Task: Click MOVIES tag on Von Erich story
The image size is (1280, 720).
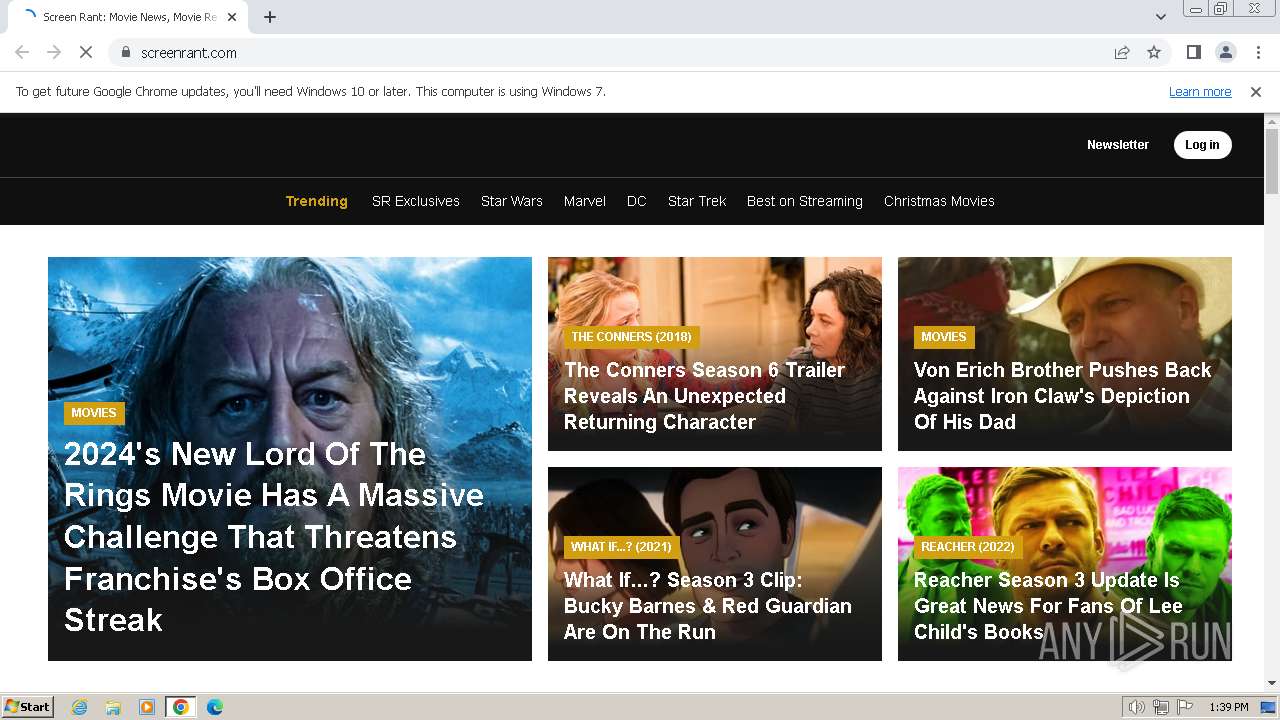Action: coord(944,336)
